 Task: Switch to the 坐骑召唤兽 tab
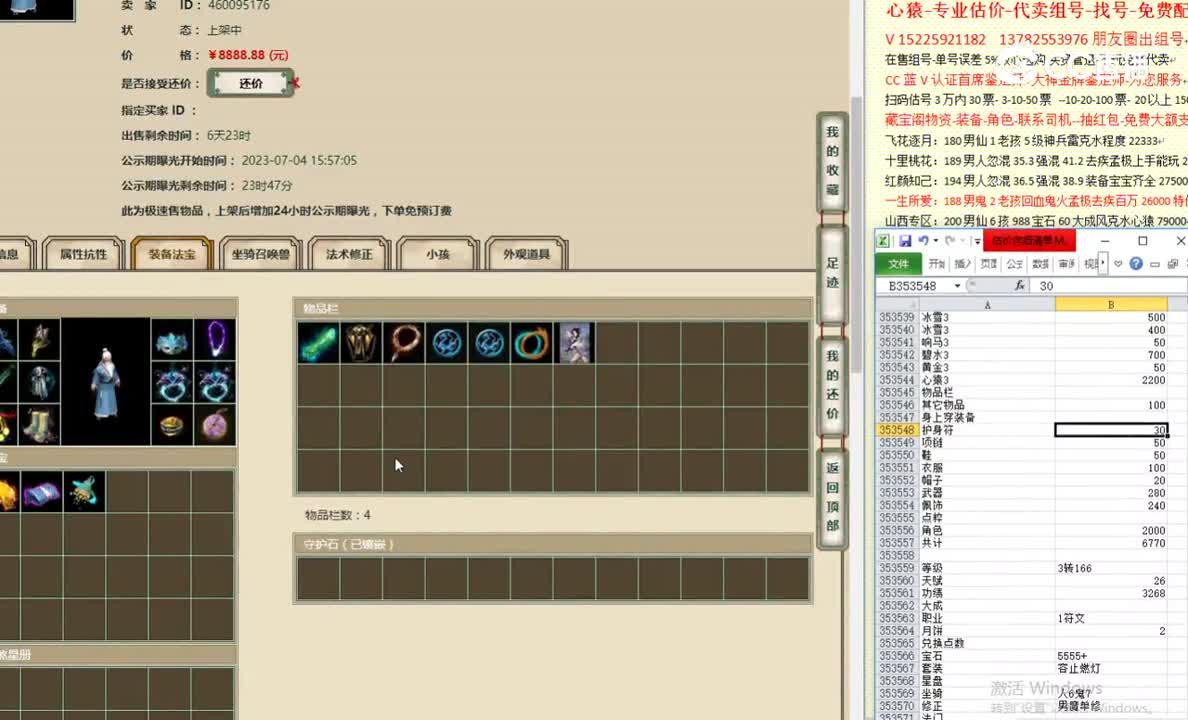tap(263, 254)
